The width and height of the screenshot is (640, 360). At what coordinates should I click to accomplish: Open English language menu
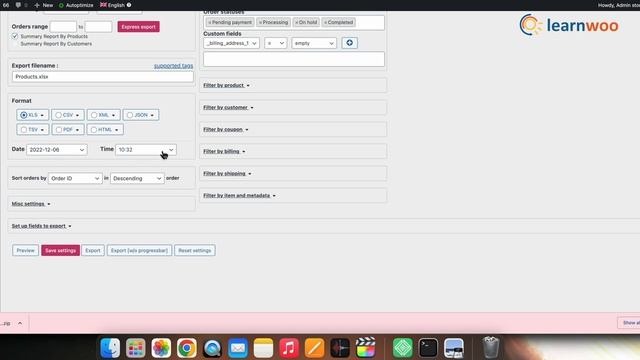pyautogui.click(x=116, y=5)
